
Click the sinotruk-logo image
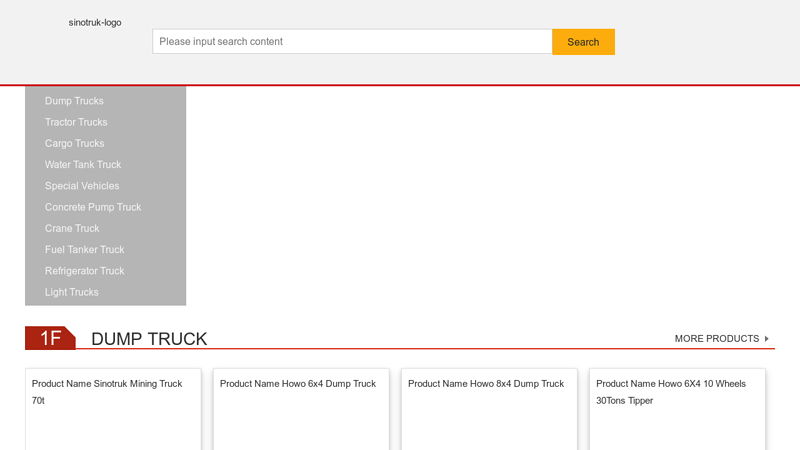click(95, 22)
